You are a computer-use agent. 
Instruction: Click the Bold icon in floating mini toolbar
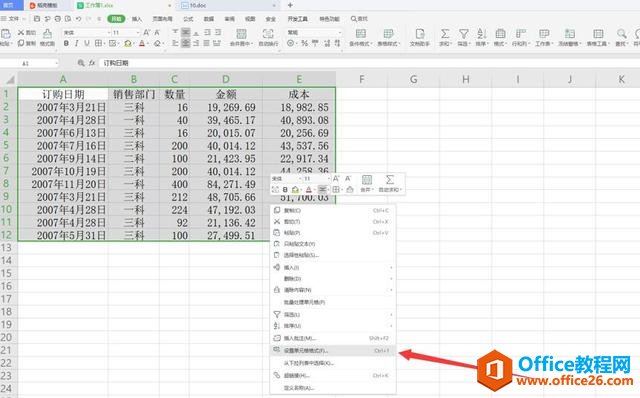click(x=285, y=189)
